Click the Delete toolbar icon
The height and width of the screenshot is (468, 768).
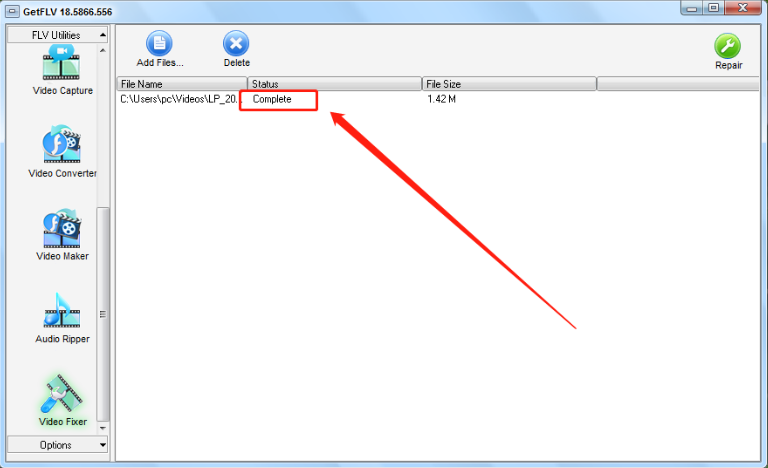(x=236, y=49)
